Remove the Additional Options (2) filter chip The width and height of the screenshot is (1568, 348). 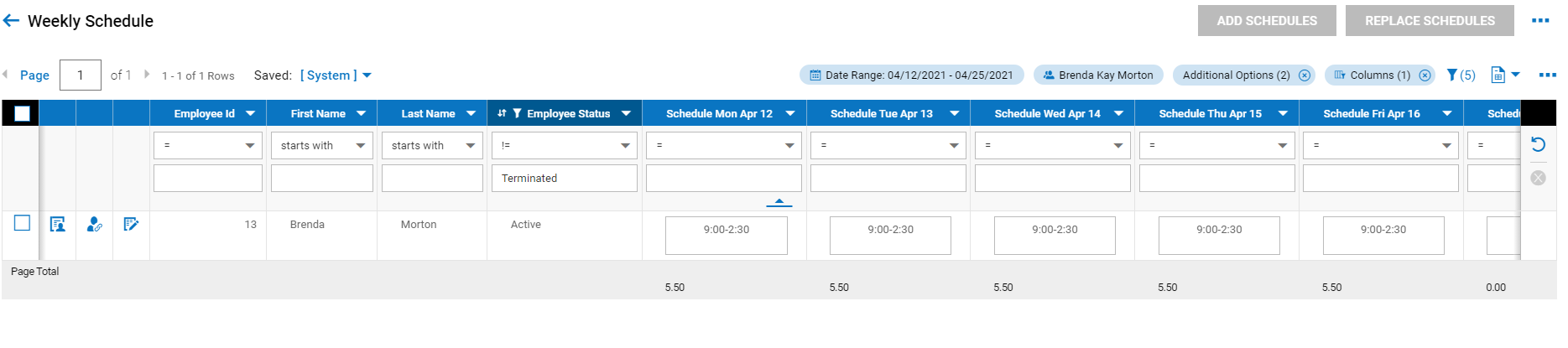1305,75
